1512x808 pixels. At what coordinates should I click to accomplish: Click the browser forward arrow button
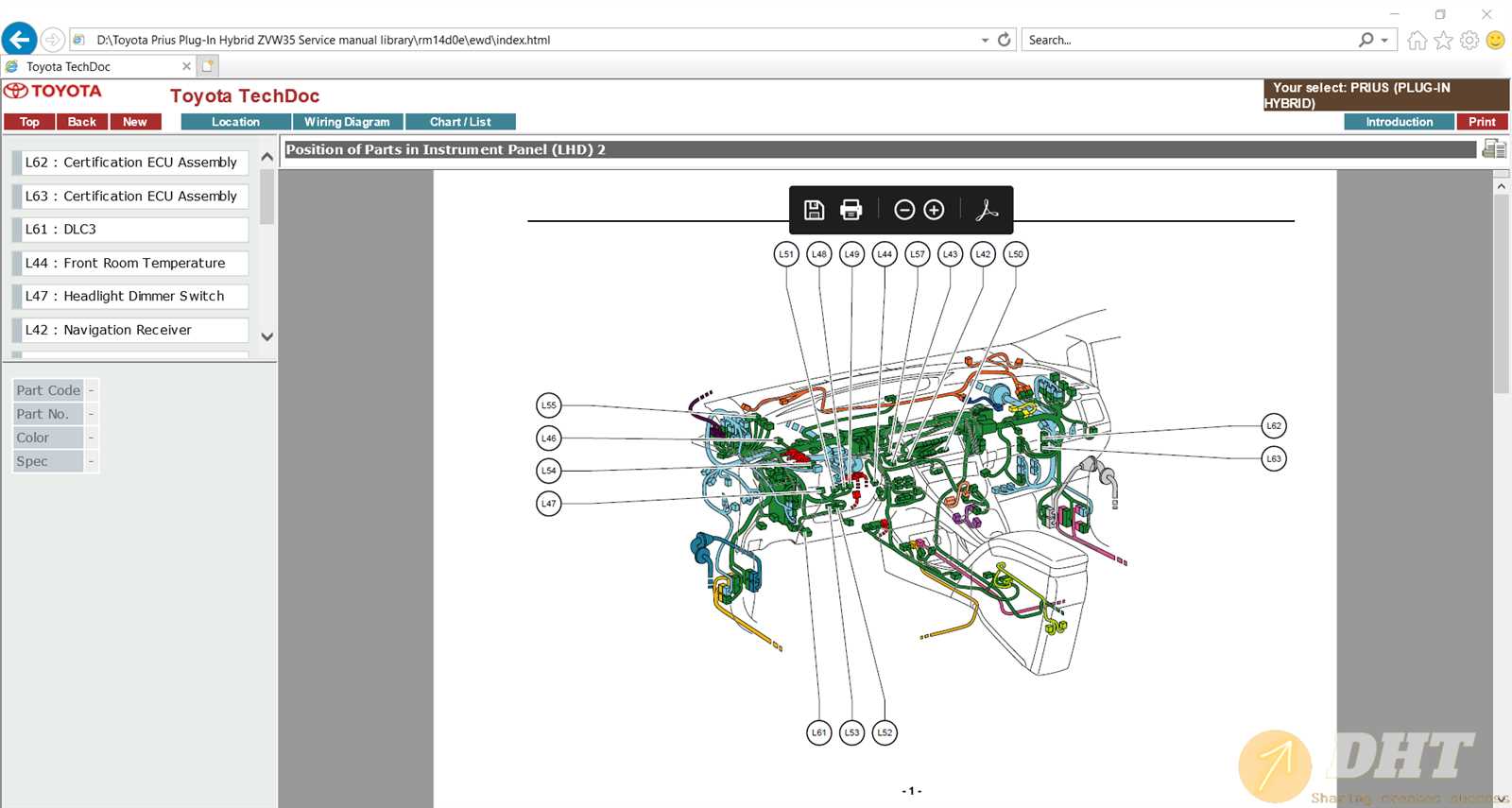coord(53,40)
